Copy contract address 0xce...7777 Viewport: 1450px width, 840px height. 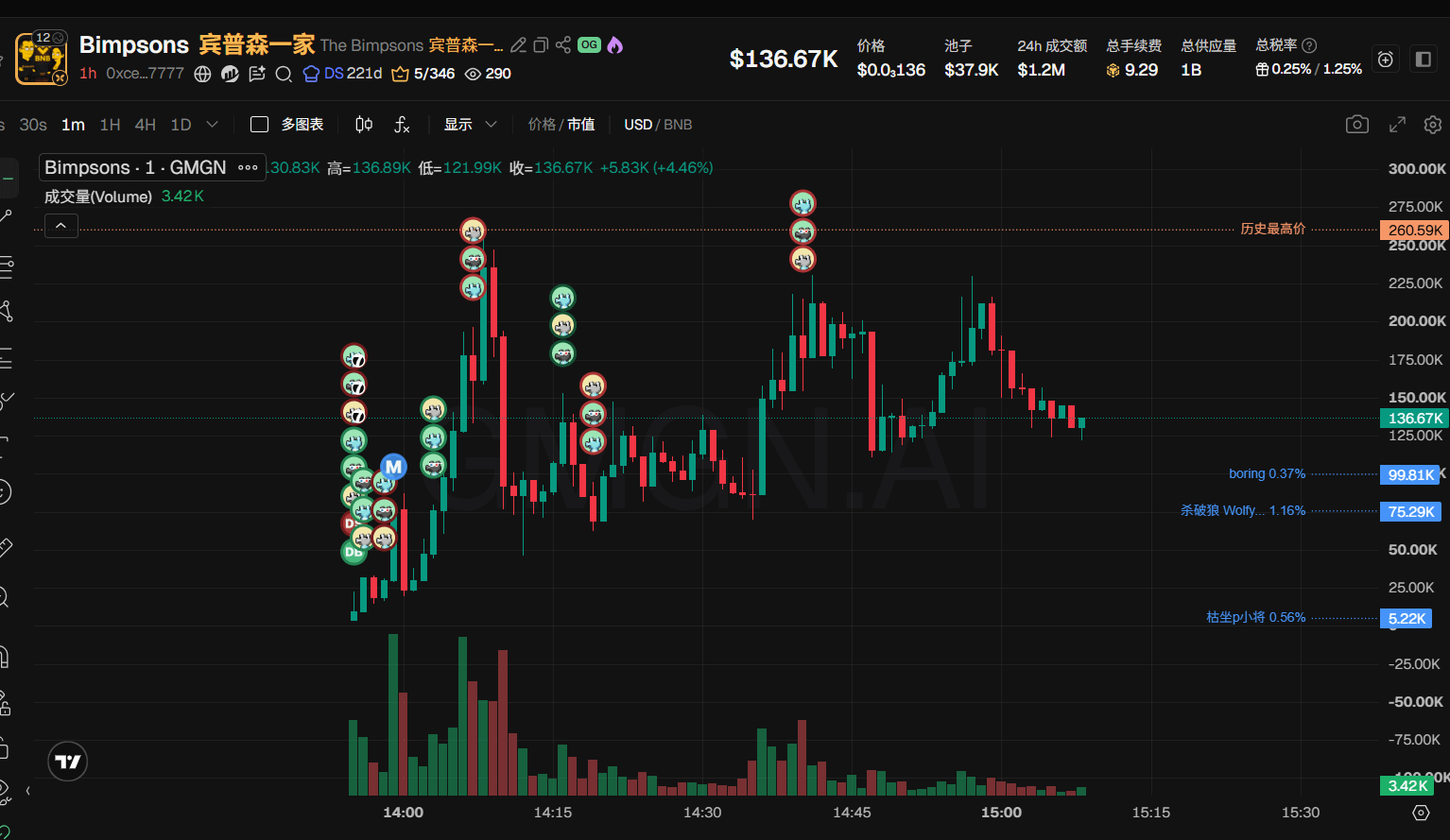coord(145,74)
